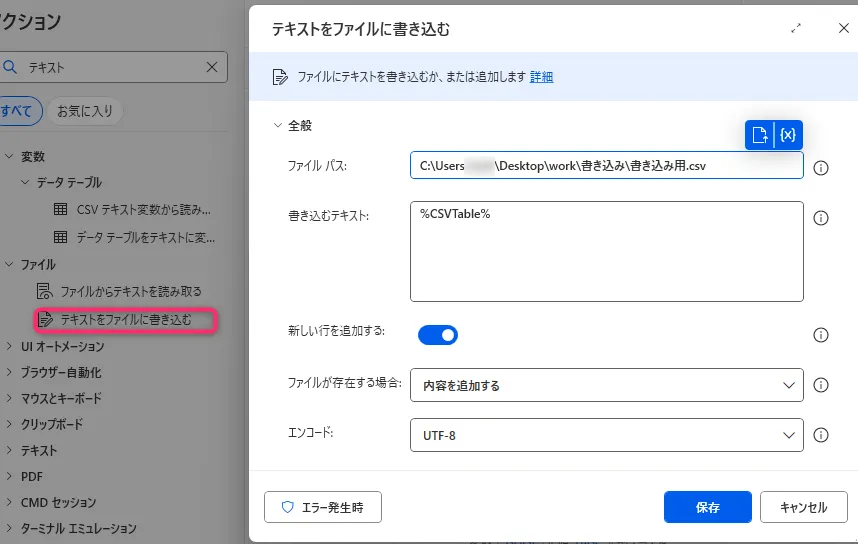Open the エンコード UTF-8 dropdown
The image size is (858, 544).
606,435
